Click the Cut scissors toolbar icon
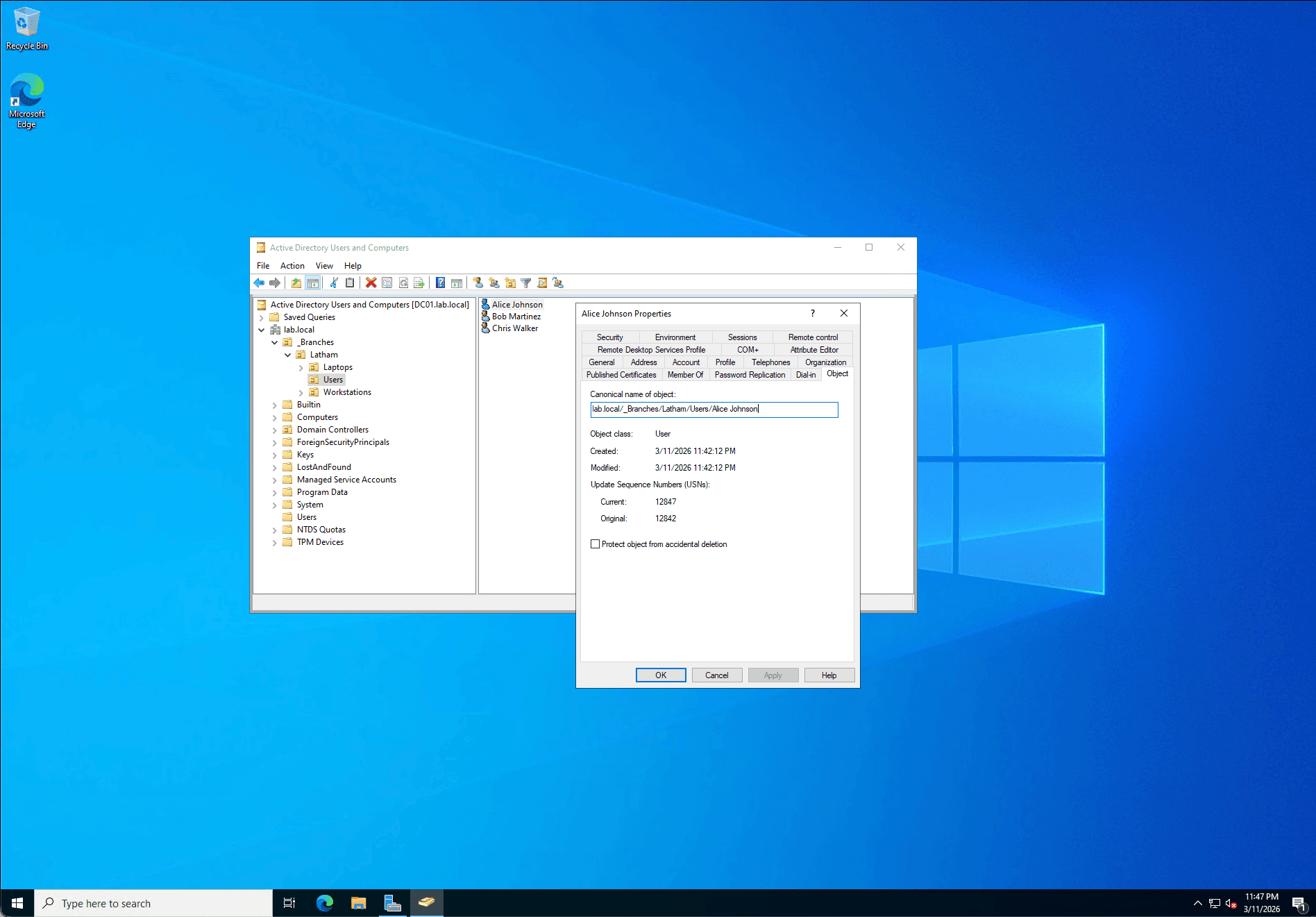The image size is (1316, 917). click(334, 283)
